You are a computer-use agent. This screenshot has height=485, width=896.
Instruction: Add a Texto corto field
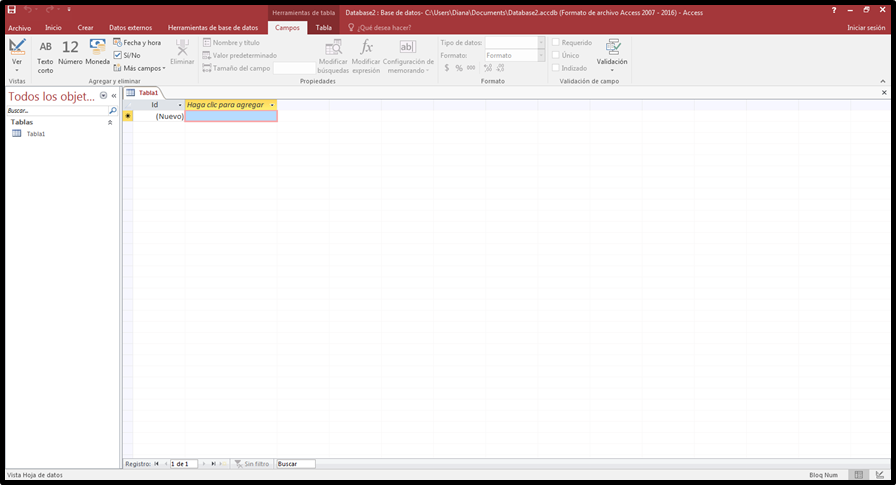45,54
